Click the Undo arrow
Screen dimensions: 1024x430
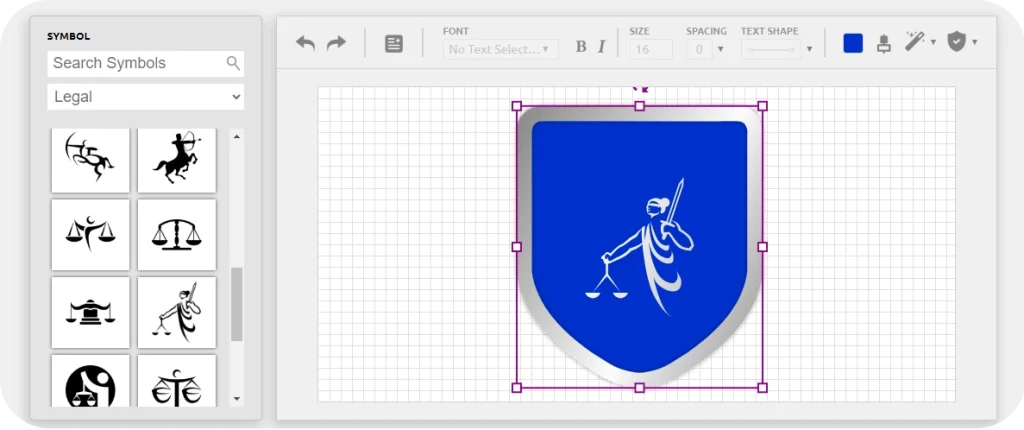click(306, 43)
